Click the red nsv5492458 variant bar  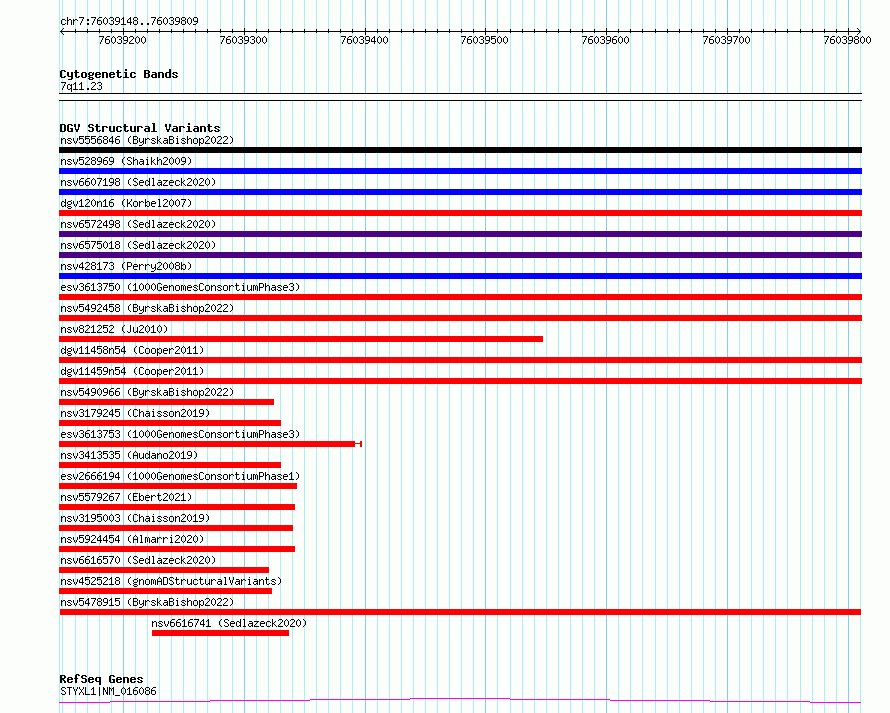tap(460, 318)
